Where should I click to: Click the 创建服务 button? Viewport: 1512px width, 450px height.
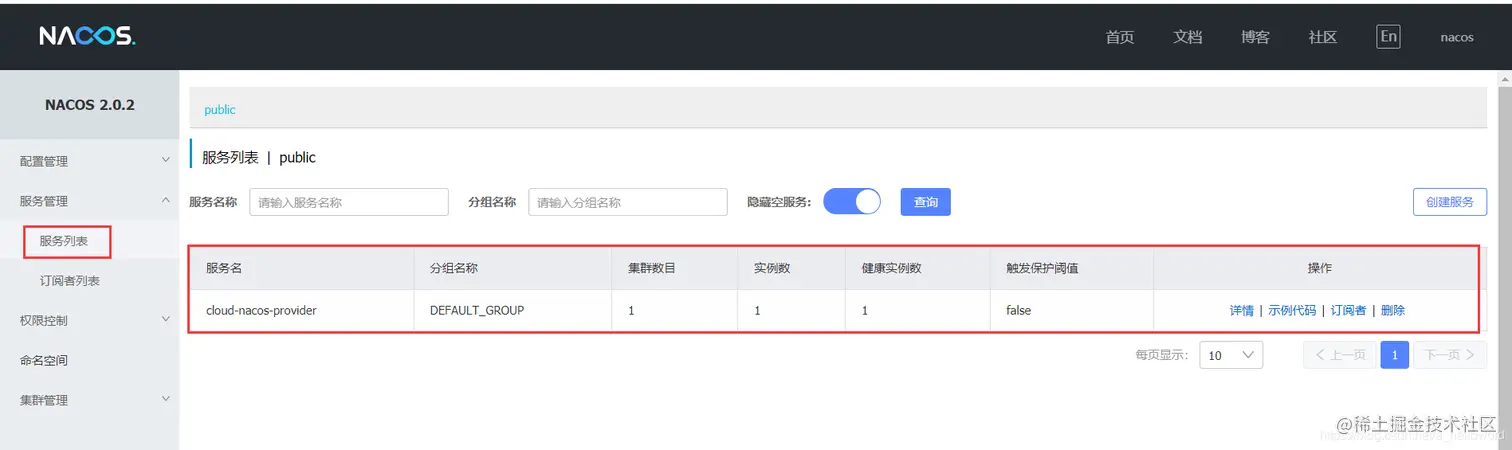point(1450,202)
